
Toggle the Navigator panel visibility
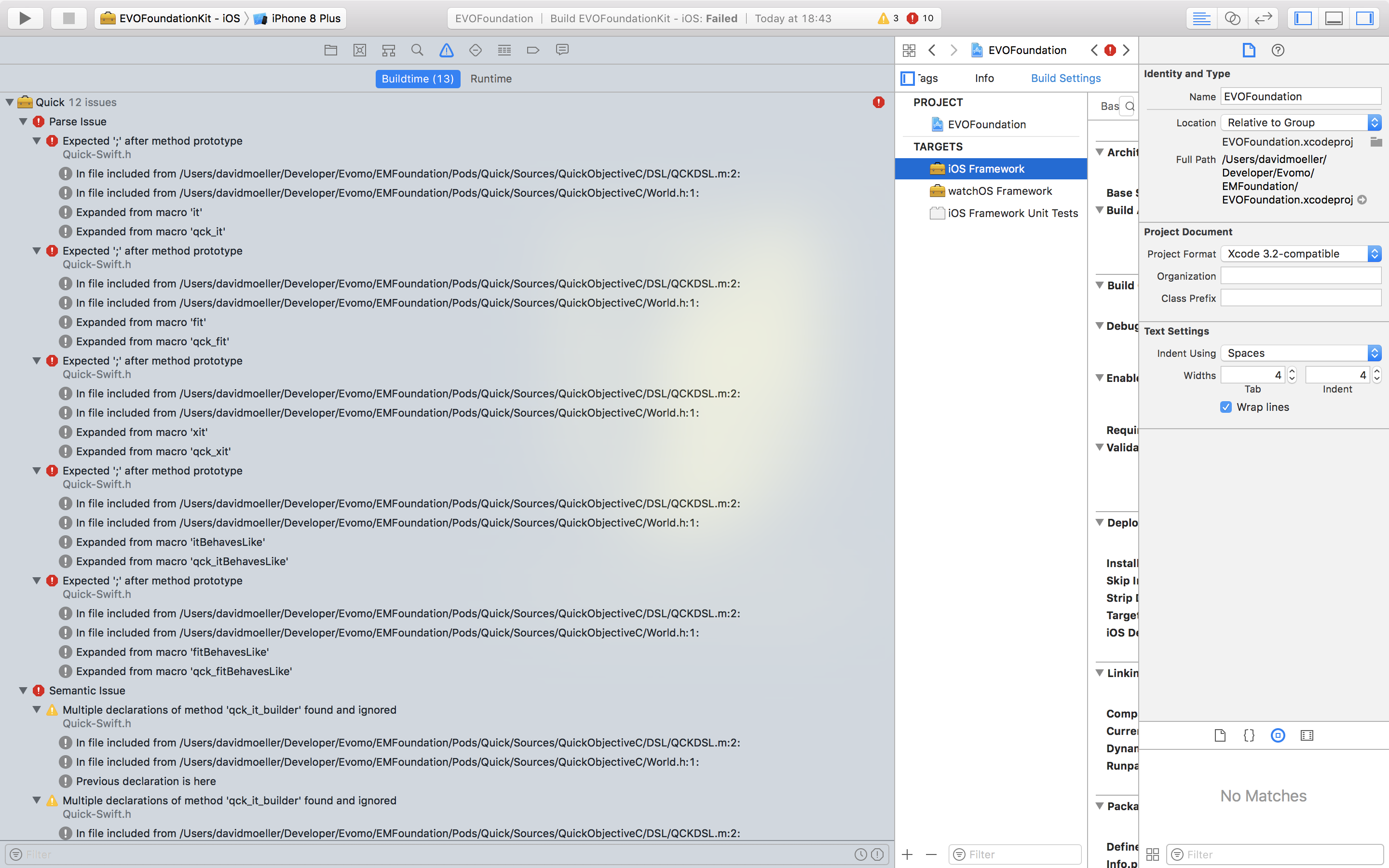(x=1303, y=18)
